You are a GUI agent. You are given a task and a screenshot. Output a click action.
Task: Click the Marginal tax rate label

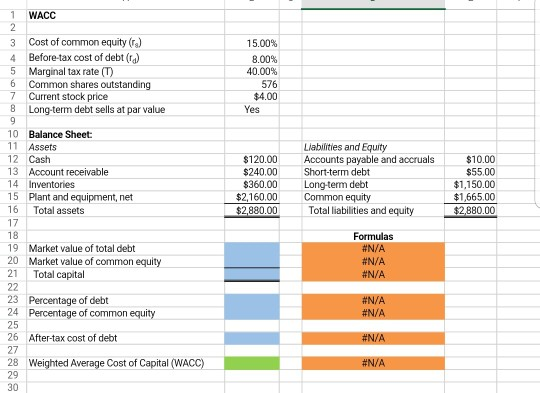[71, 72]
